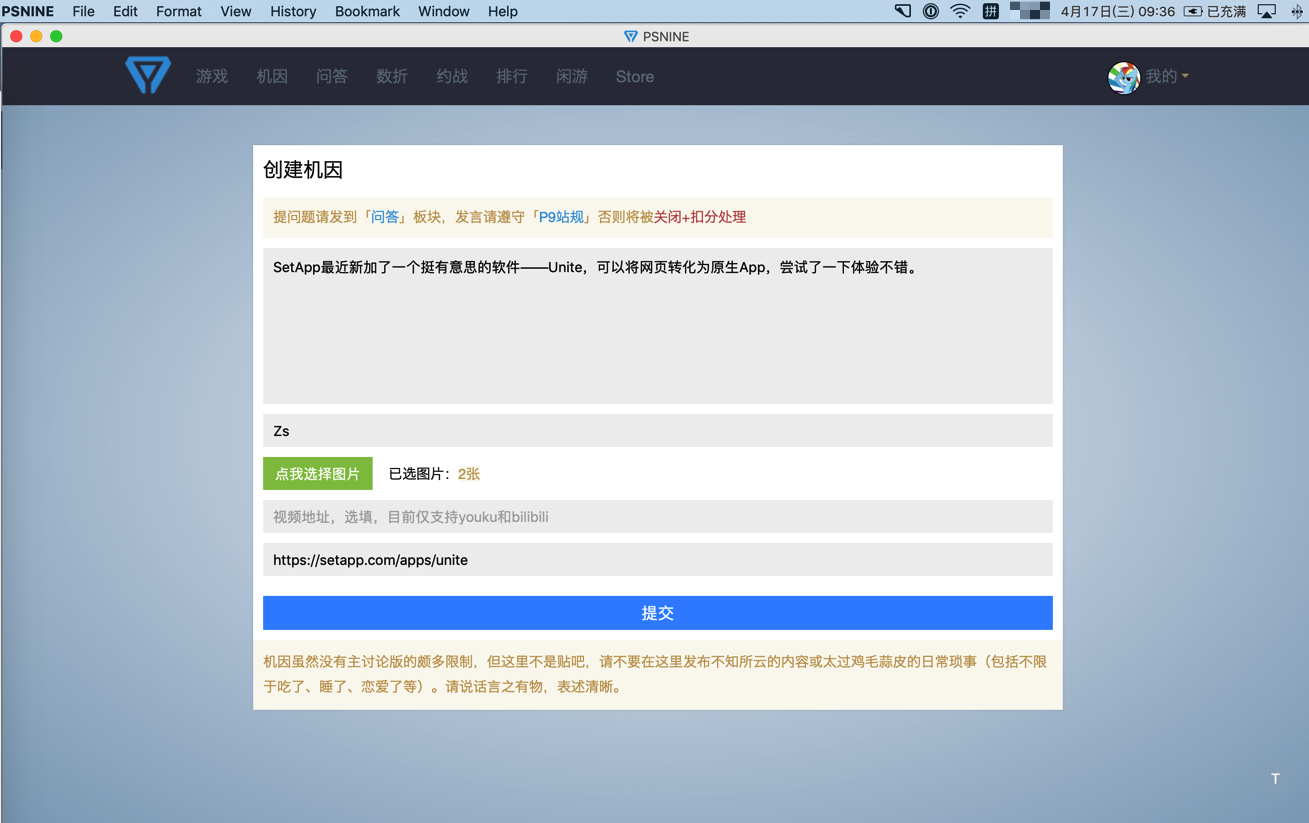Click the video address input field

tap(658, 517)
